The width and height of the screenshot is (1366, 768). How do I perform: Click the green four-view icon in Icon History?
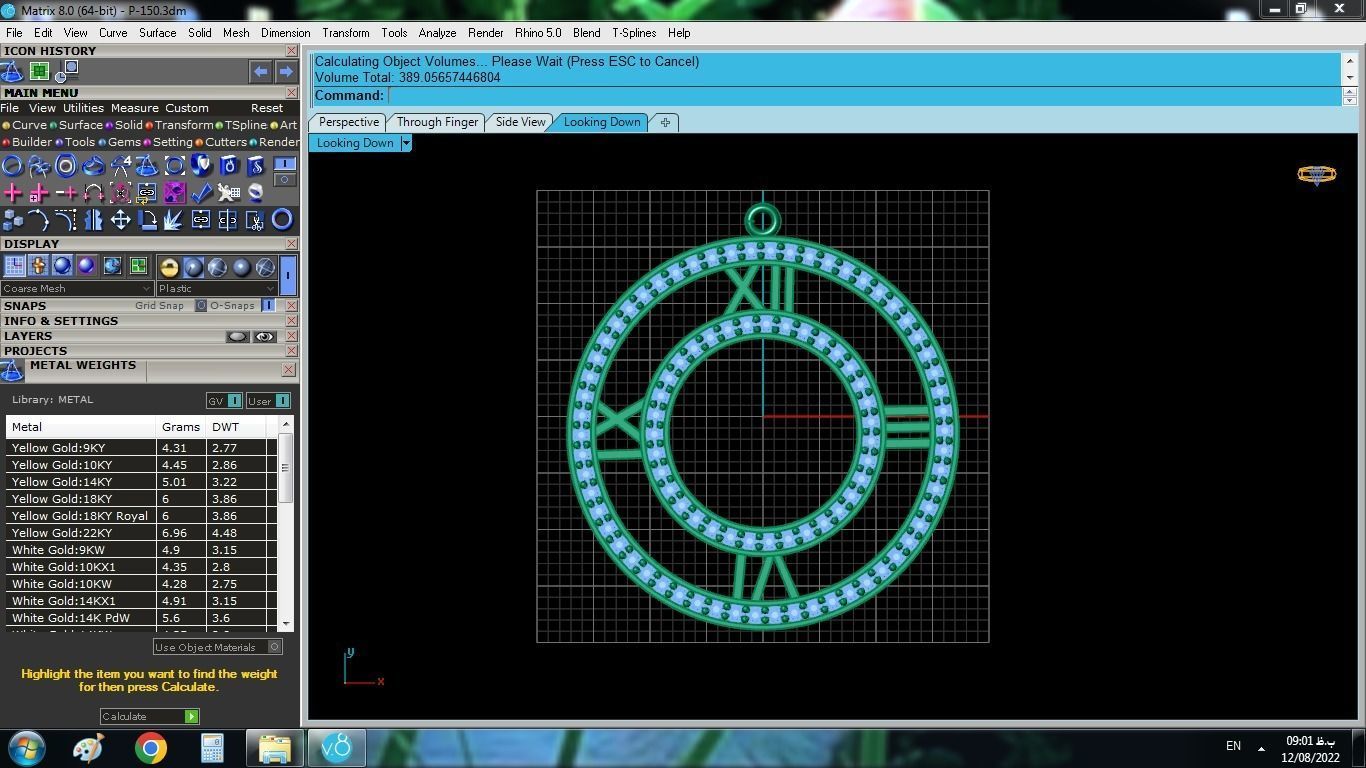click(x=39, y=71)
